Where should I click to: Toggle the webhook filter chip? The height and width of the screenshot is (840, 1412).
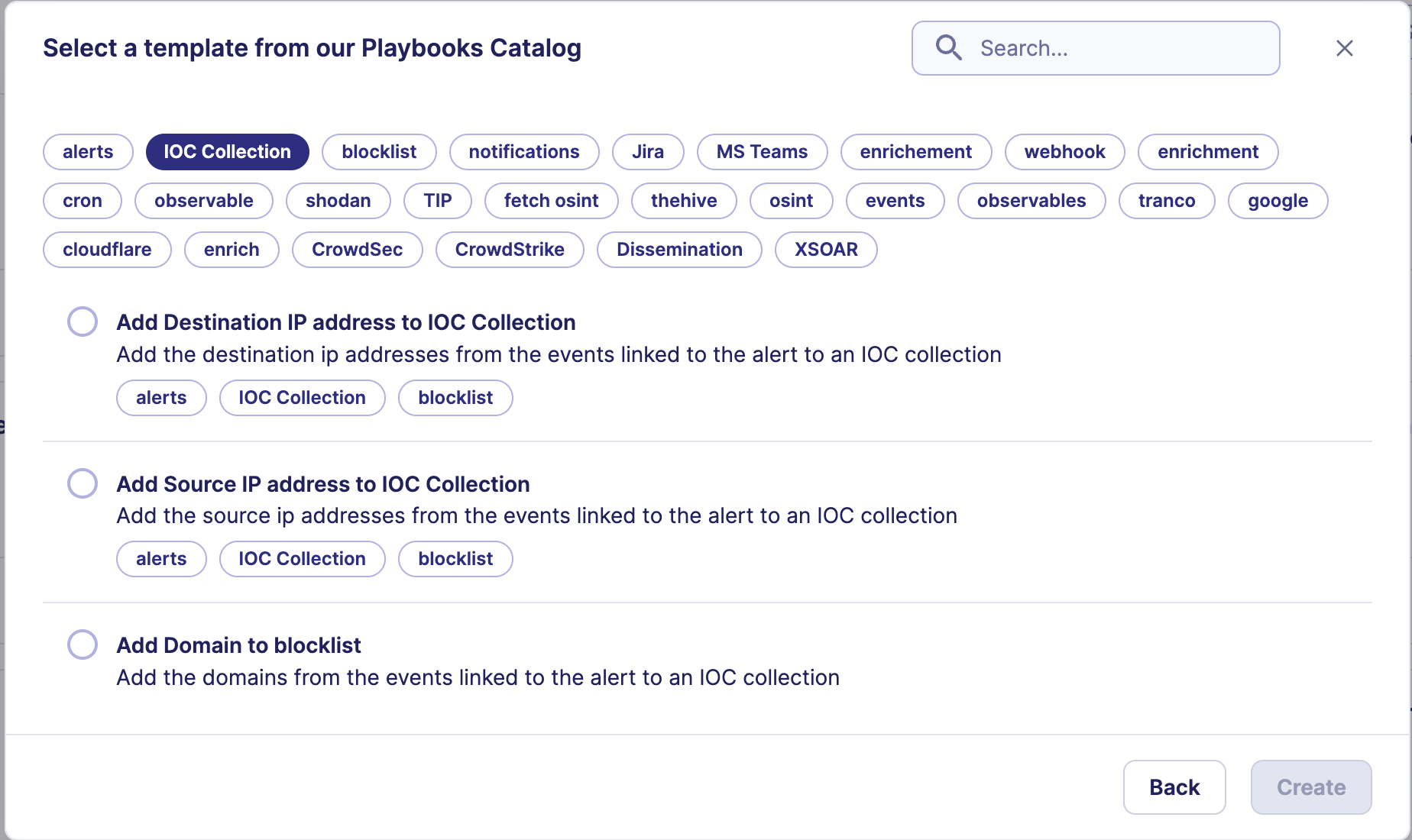1064,151
